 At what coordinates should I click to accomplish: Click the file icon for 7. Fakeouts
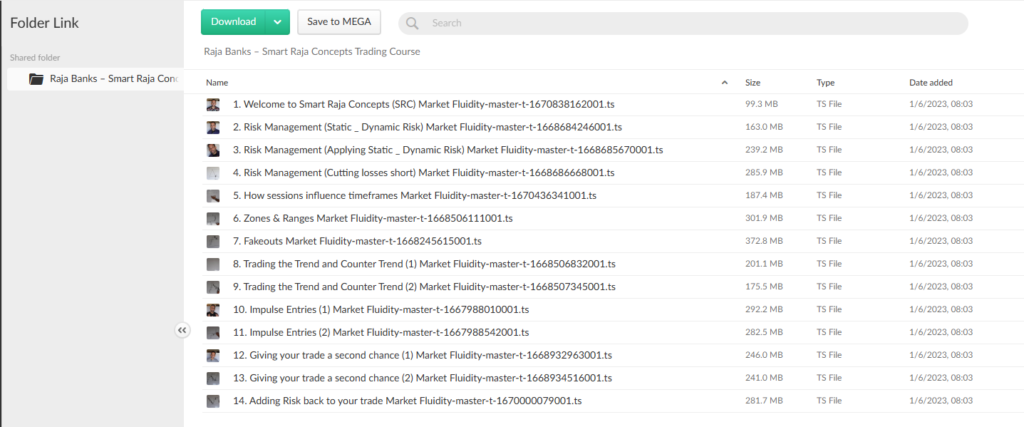click(x=213, y=241)
